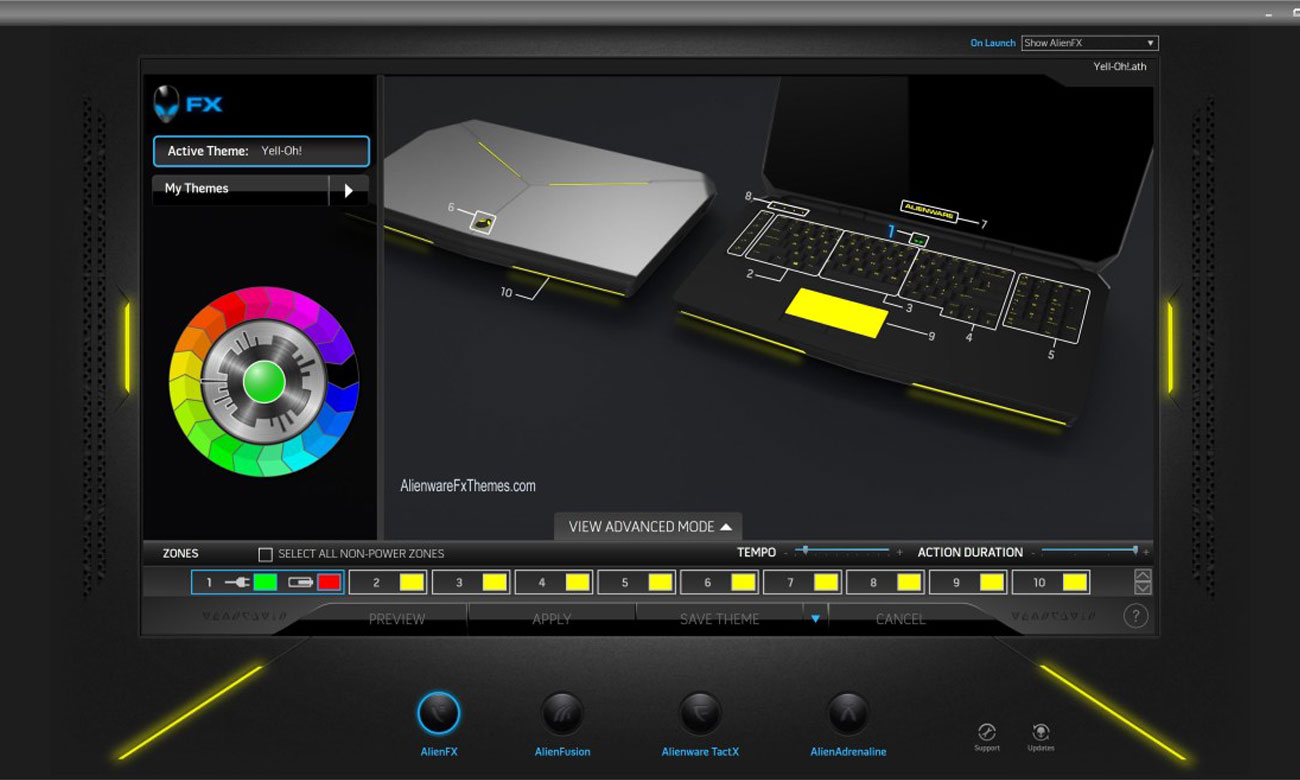Open the My Themes list
Screen dimensions: 1300x780
(240, 189)
